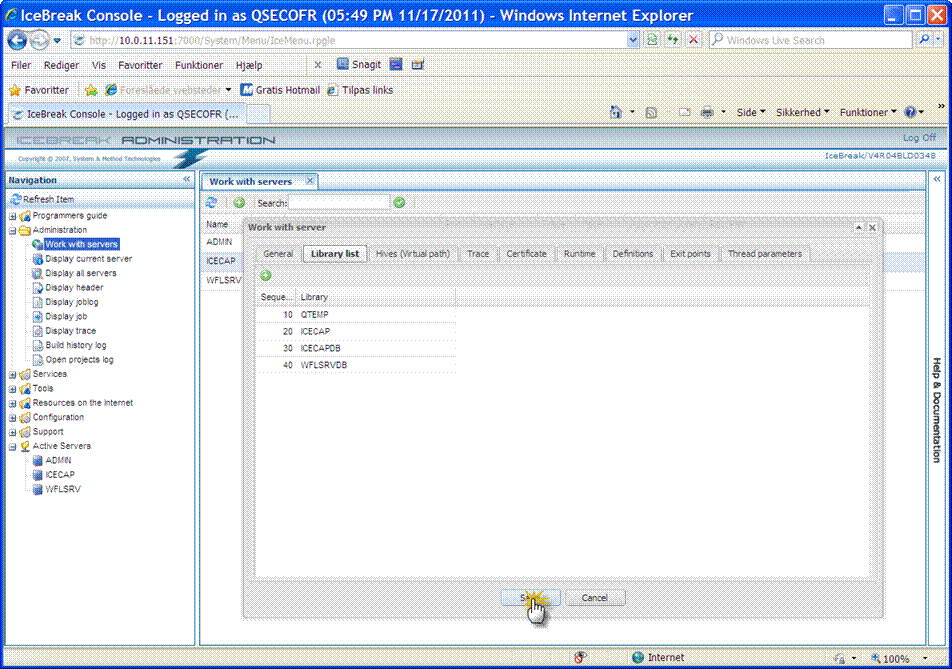
Task: Click the green add library icon
Action: click(265, 276)
